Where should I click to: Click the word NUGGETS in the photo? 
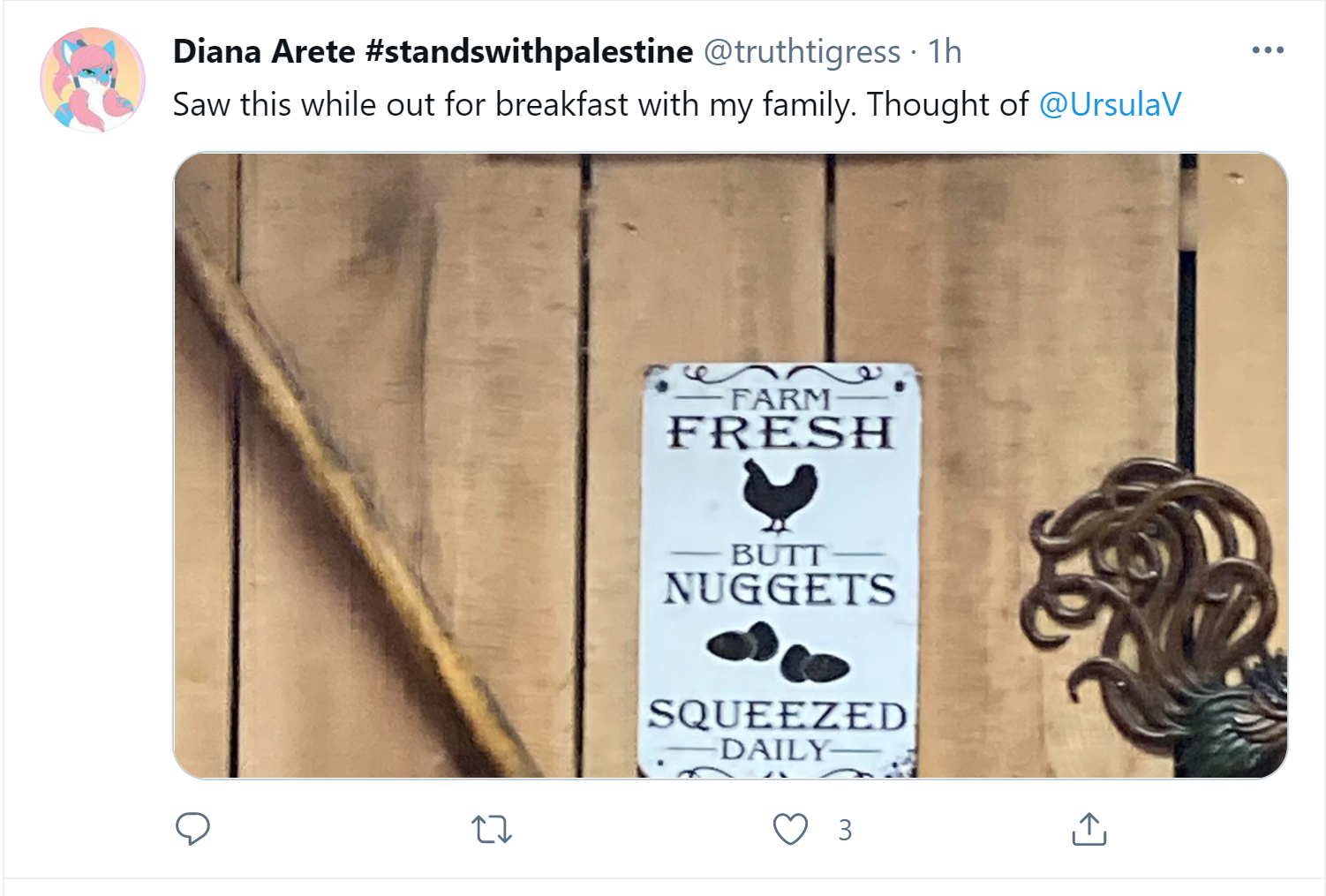780,589
